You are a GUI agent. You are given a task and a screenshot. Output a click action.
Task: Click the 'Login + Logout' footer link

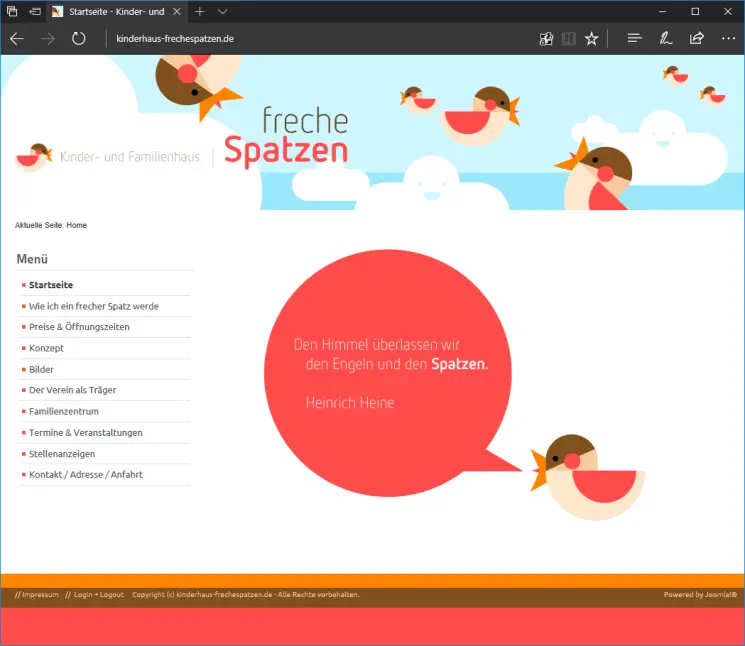click(x=97, y=595)
